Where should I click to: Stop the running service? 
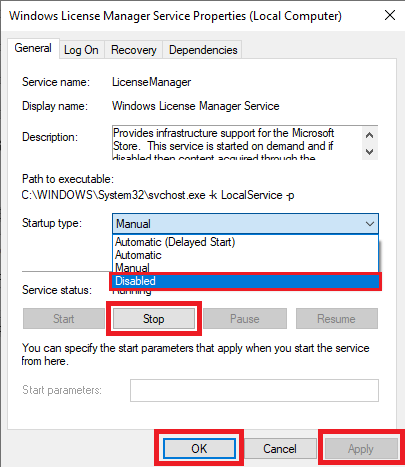(x=154, y=319)
